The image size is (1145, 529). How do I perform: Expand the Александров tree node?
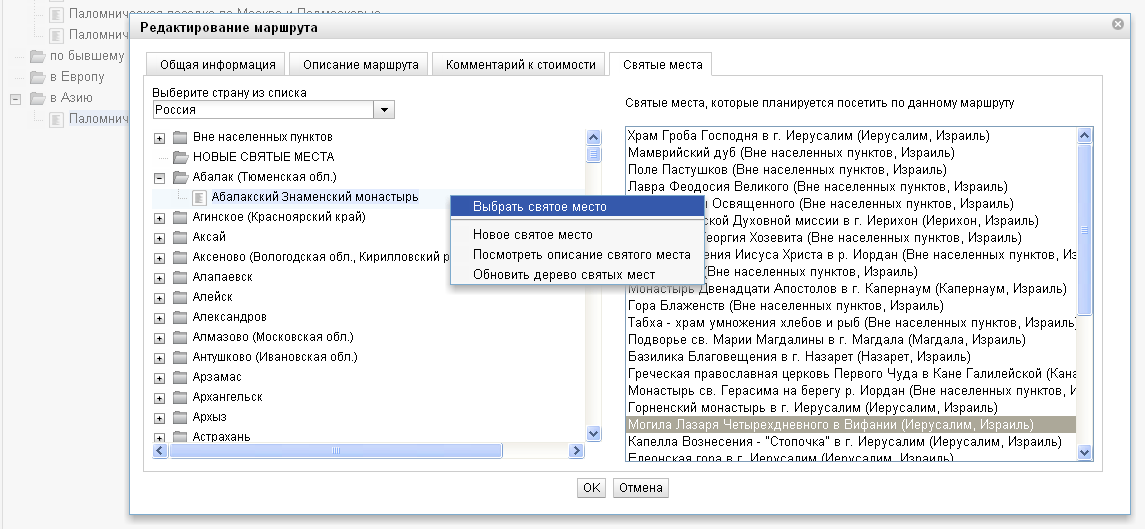click(x=159, y=317)
